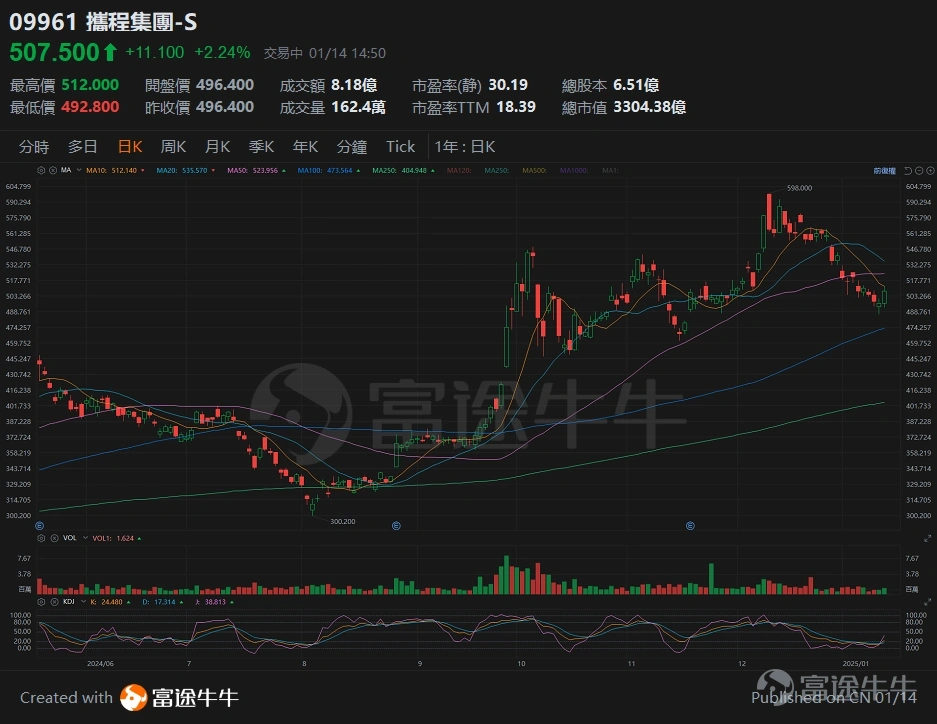Select the 周K weekly candlestick tab
The height and width of the screenshot is (724, 937).
pos(173,147)
